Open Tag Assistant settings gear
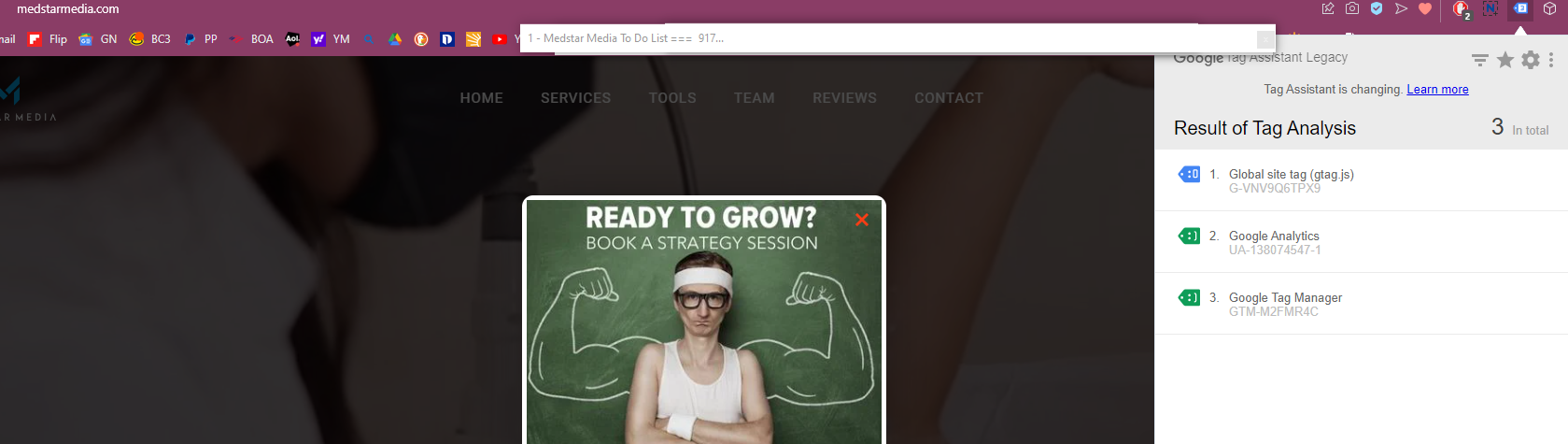Screen dimensions: 1568x444 (1531, 60)
